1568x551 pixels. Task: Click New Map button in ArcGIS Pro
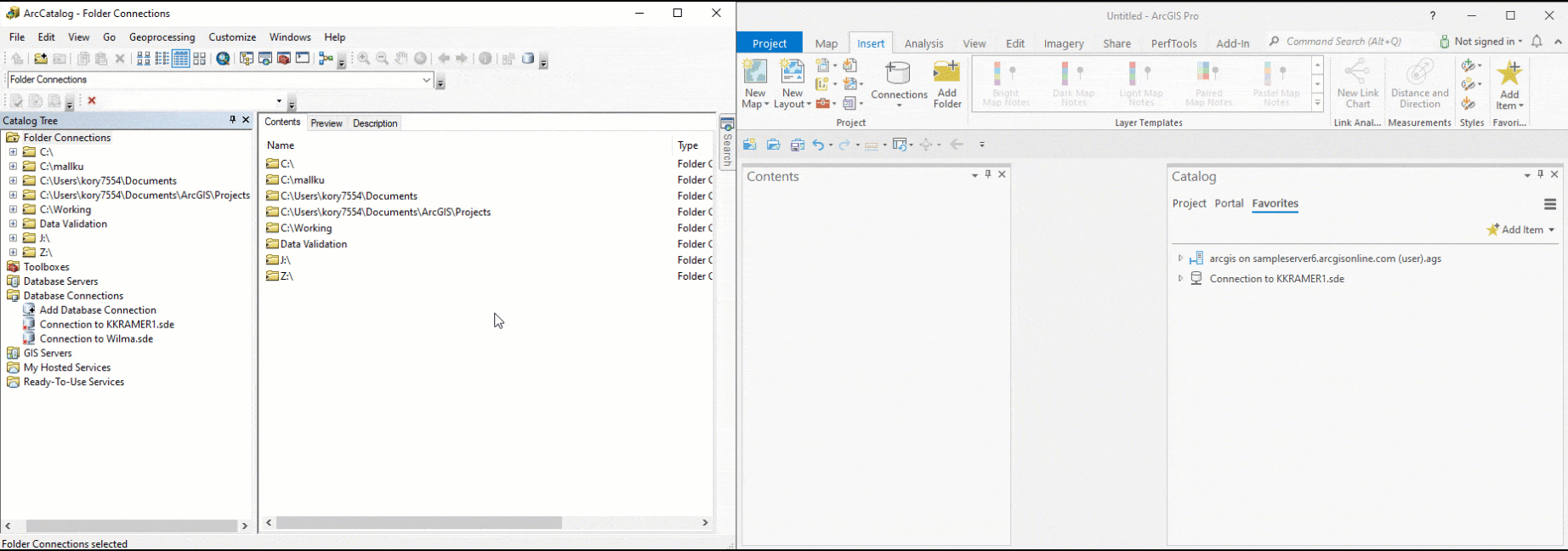tap(755, 84)
